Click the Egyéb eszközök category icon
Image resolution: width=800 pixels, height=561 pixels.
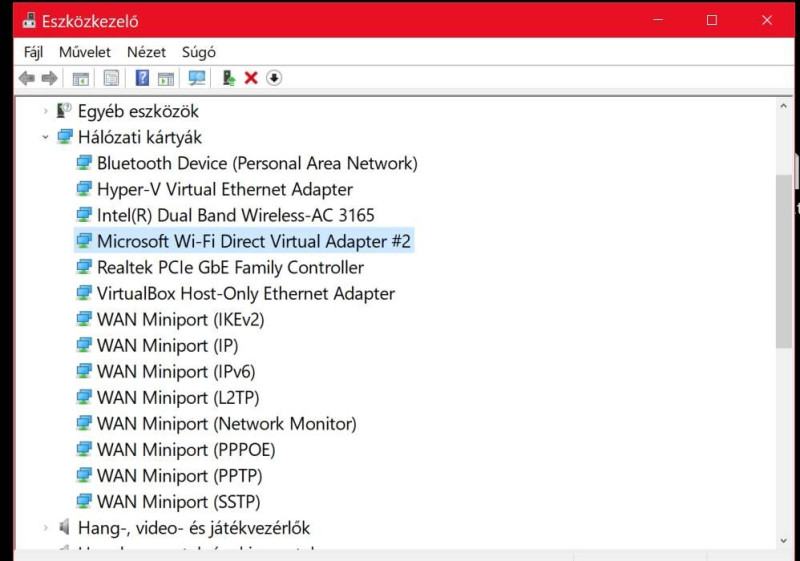[x=64, y=110]
